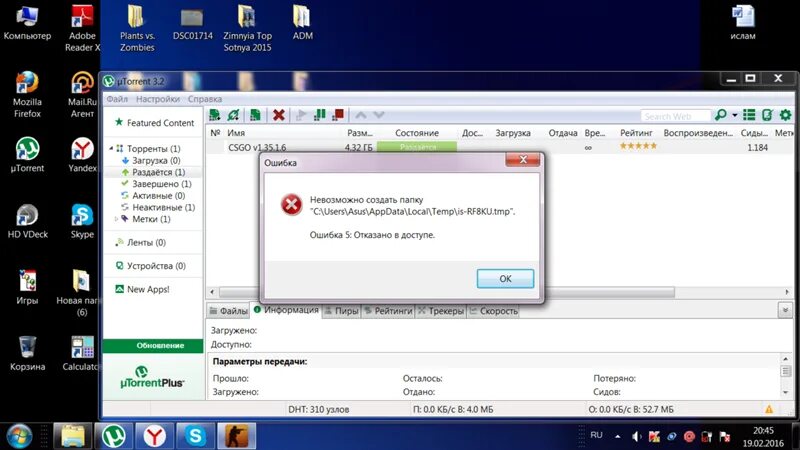Image resolution: width=800 pixels, height=450 pixels.
Task: Switch to the Рейтинги tab
Action: click(388, 311)
